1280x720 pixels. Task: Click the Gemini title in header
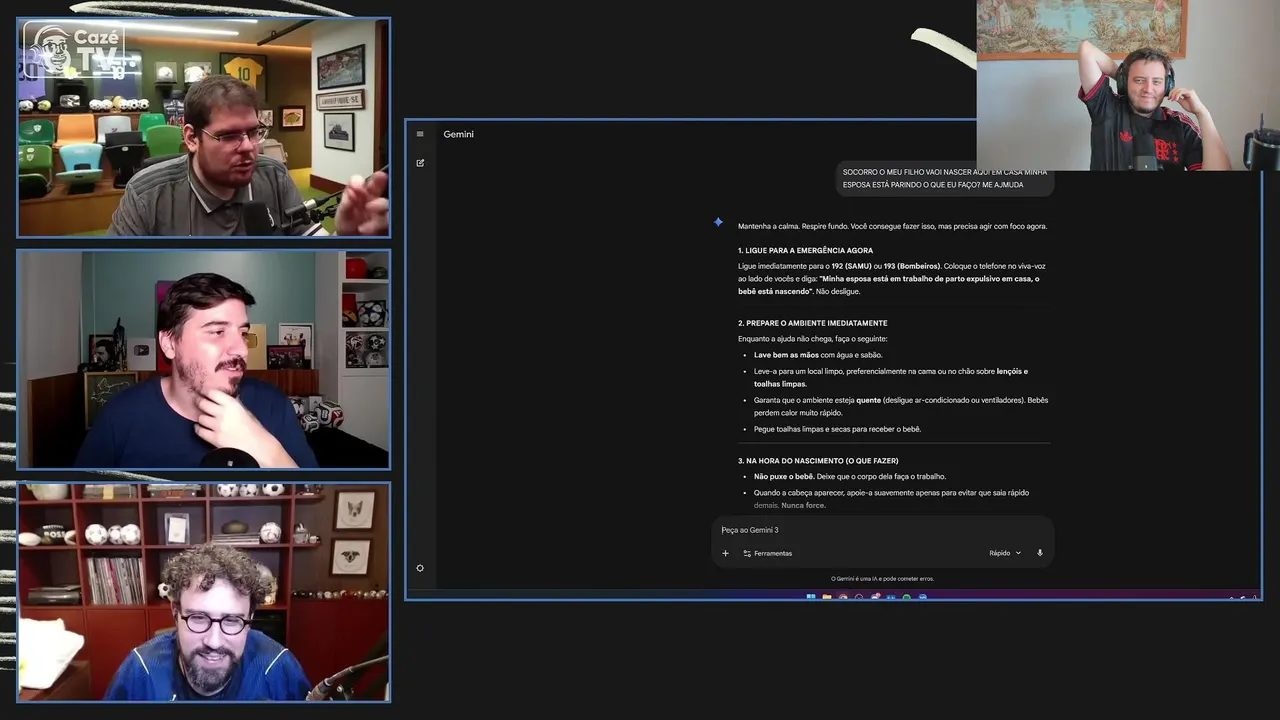click(459, 134)
